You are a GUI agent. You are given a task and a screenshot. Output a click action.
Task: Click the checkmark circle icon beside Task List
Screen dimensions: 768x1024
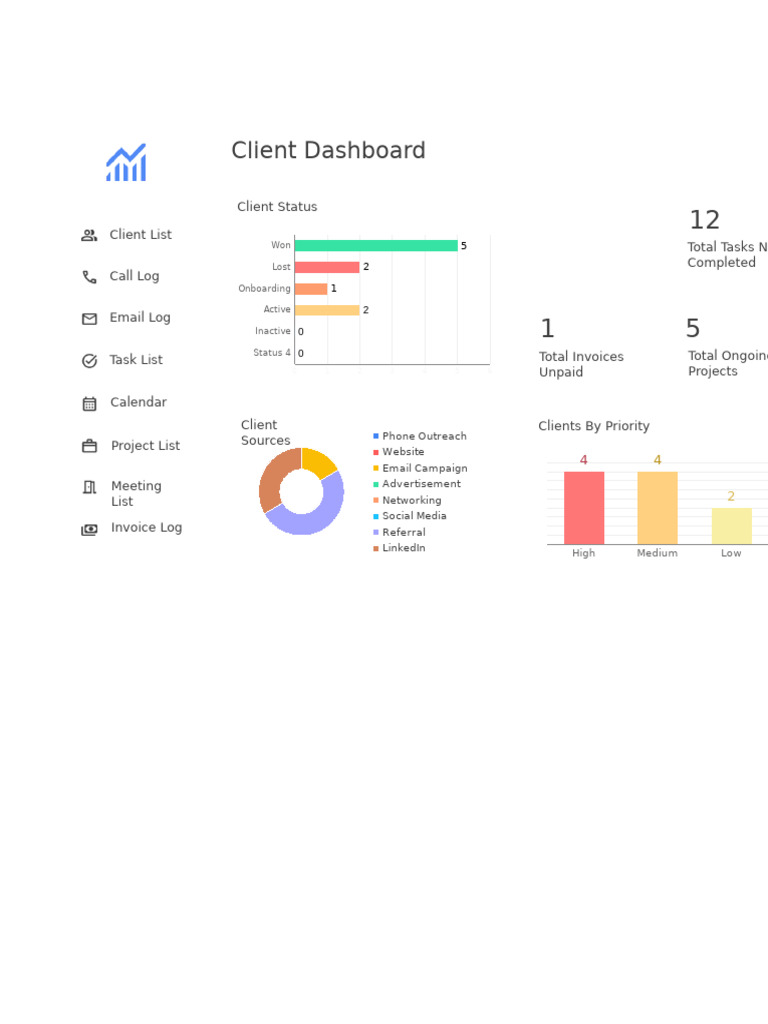point(89,360)
